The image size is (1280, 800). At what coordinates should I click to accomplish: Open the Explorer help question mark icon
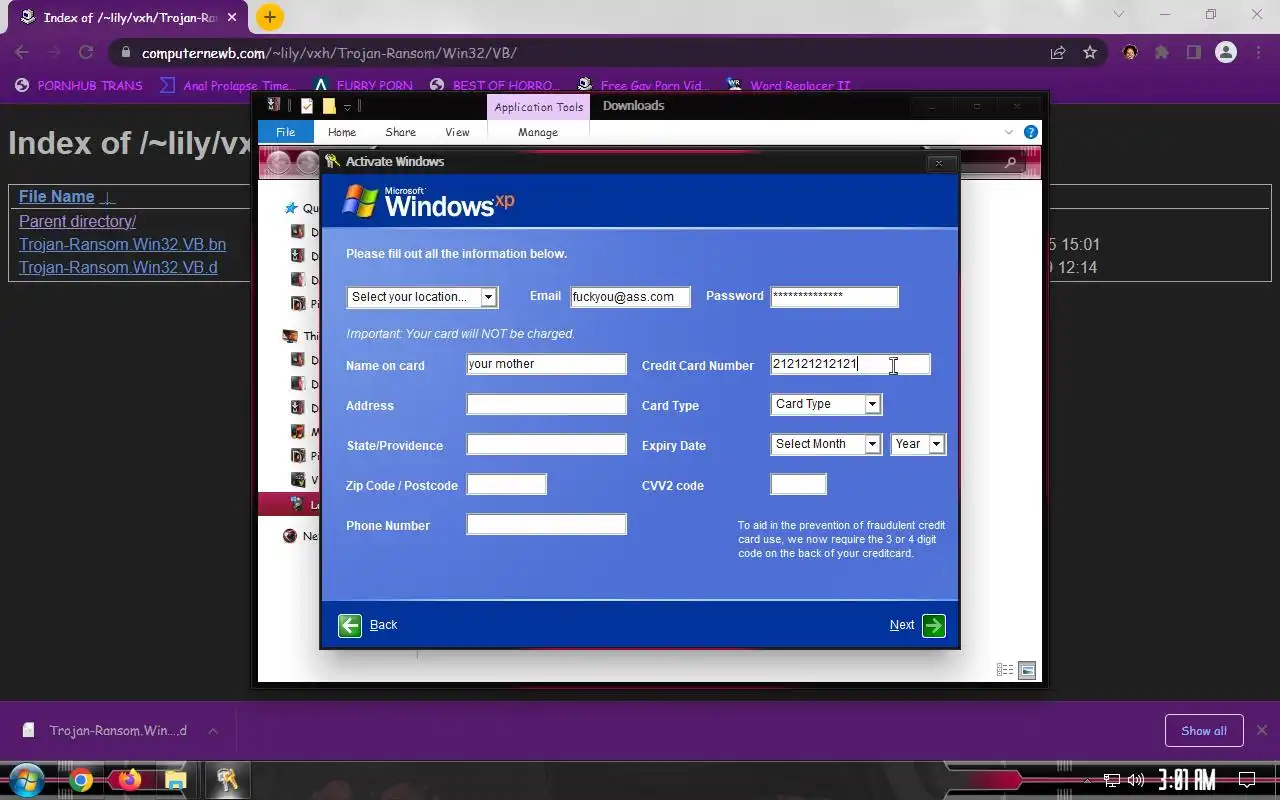click(x=1030, y=132)
